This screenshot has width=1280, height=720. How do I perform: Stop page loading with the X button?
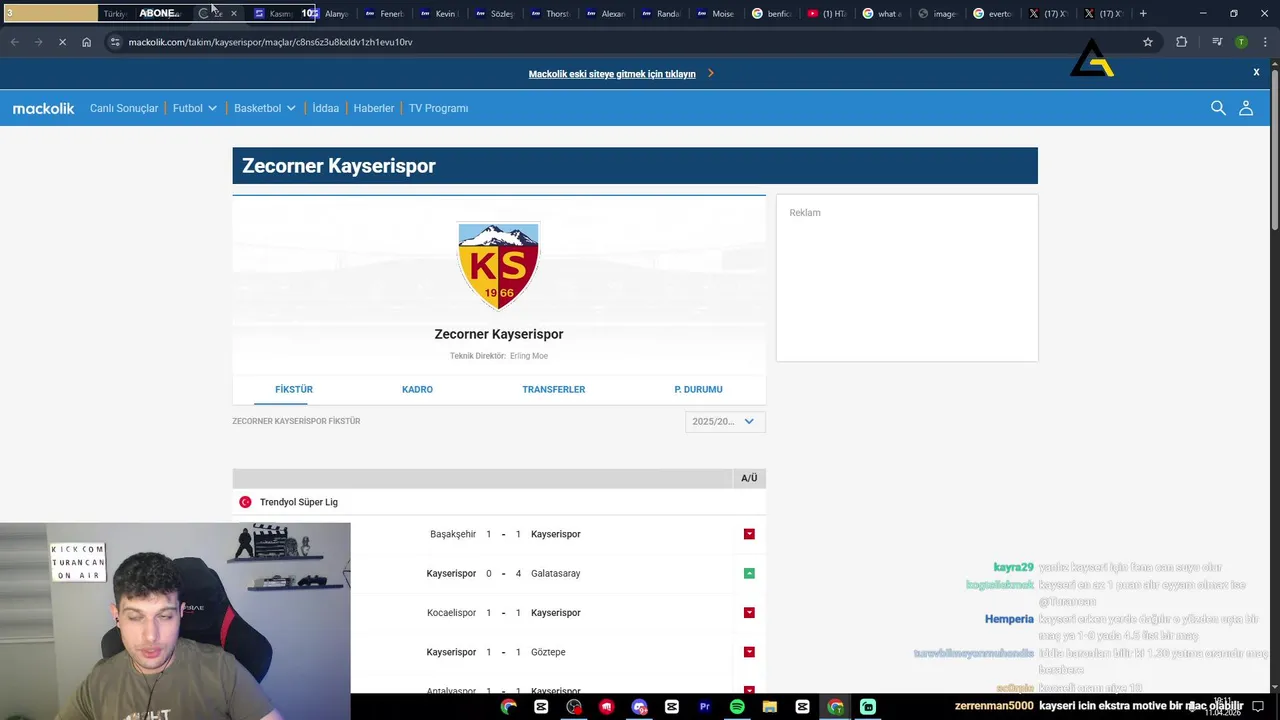coord(62,42)
